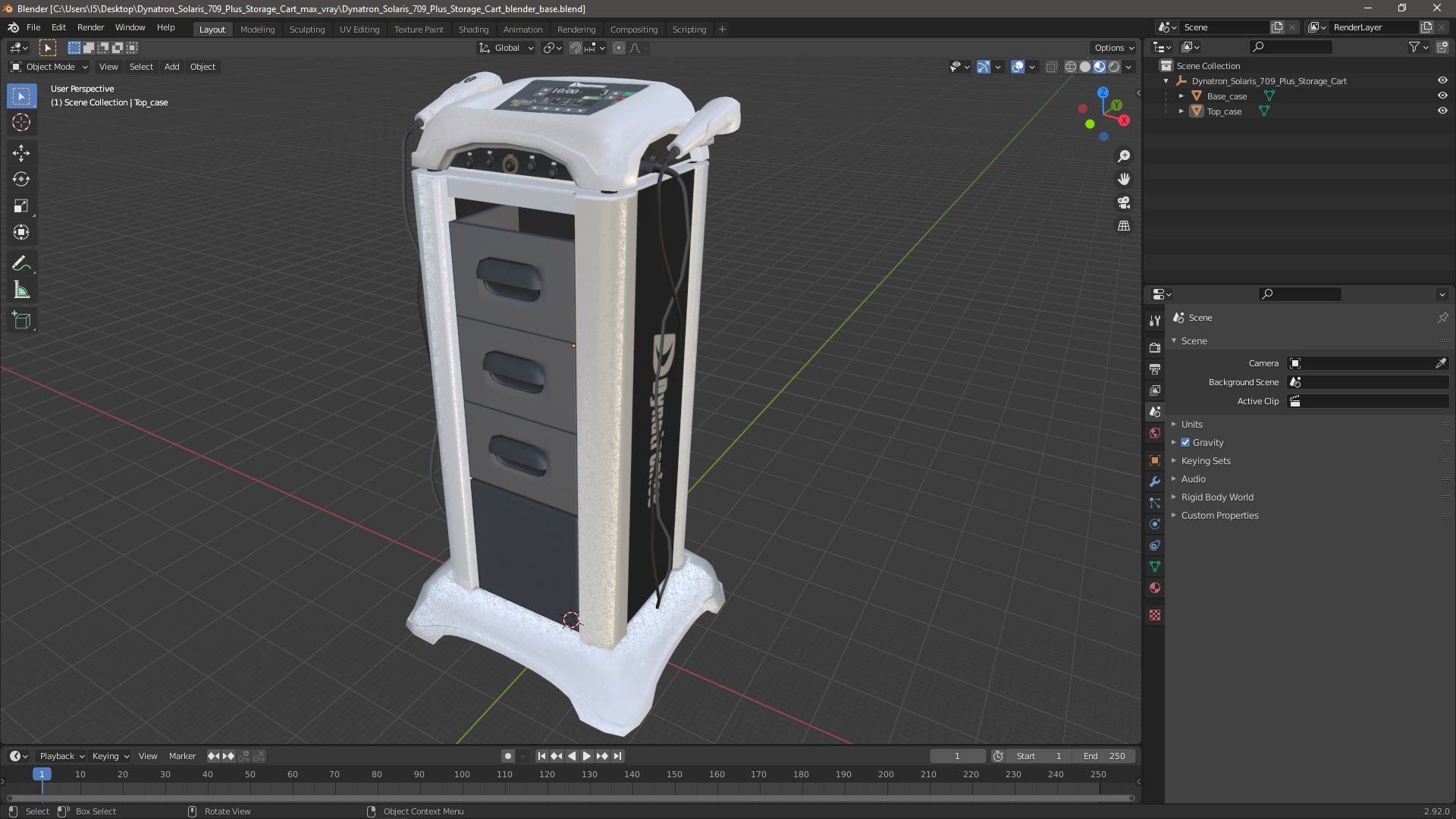Activate the Select Box tool
Viewport: 1456px width, 819px height.
pos(21,96)
